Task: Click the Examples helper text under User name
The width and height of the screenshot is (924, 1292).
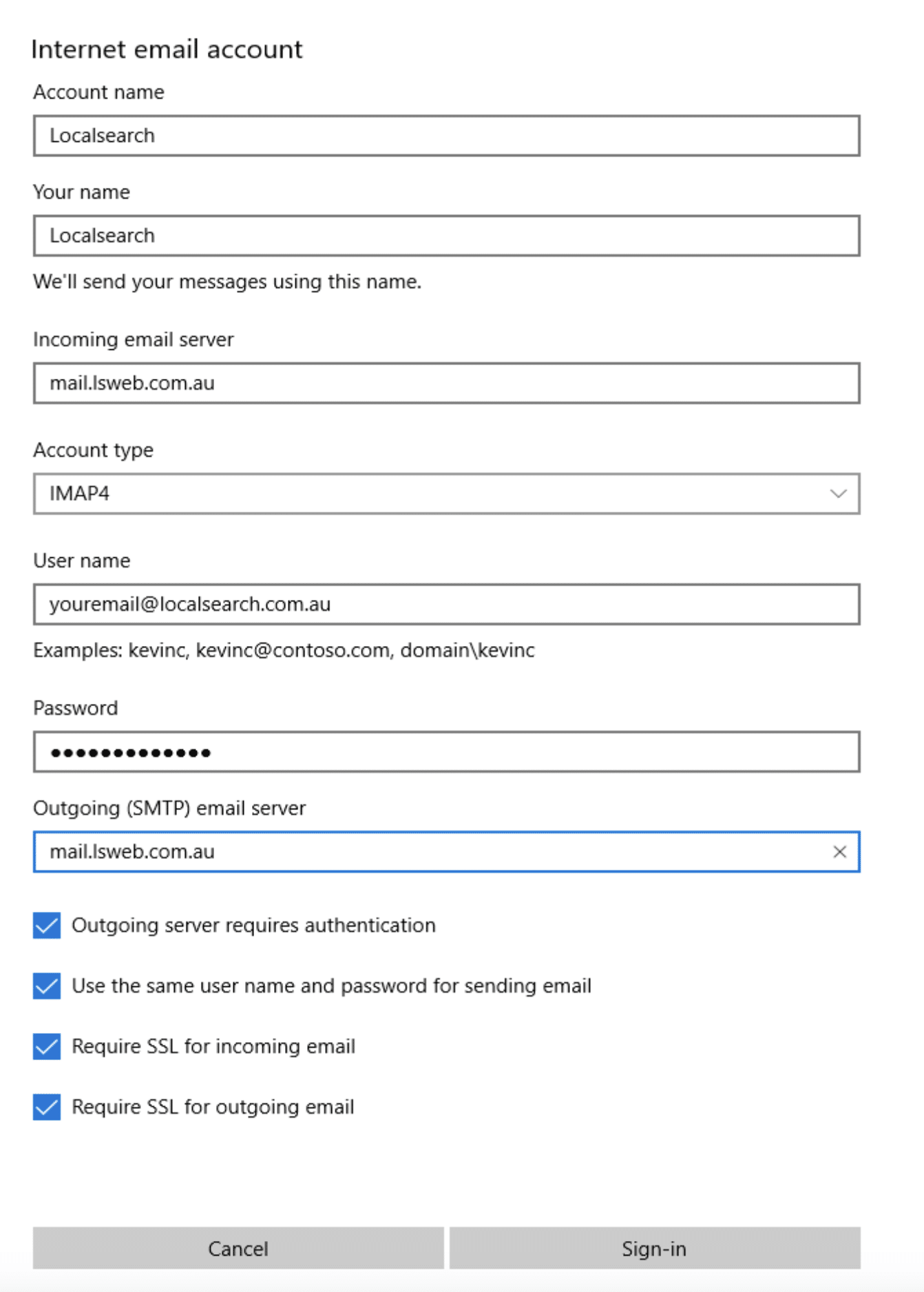Action: pyautogui.click(x=284, y=648)
